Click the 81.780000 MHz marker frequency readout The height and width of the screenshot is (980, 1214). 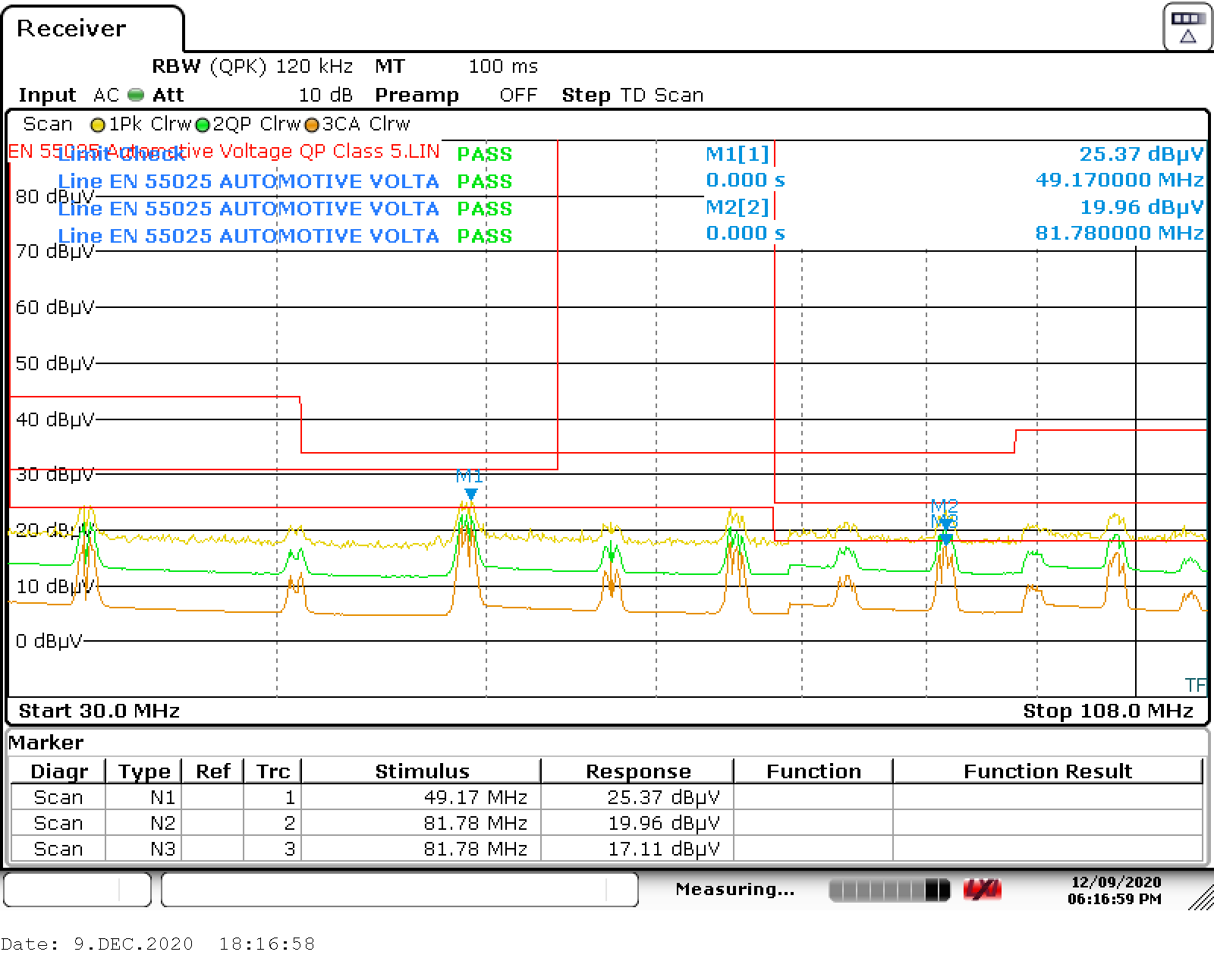coord(1119,234)
